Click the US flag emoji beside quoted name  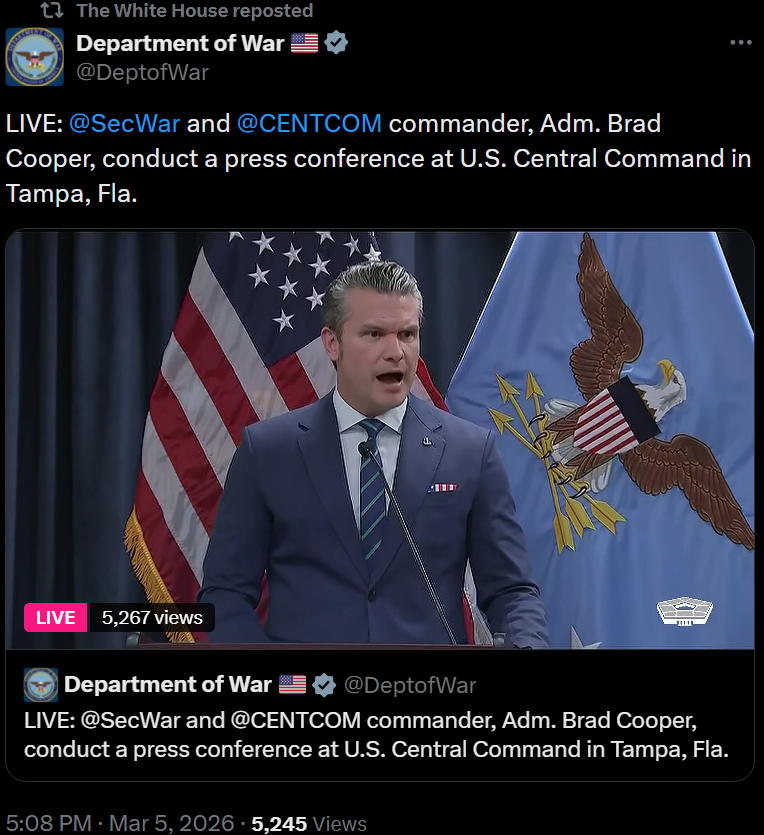[x=292, y=685]
